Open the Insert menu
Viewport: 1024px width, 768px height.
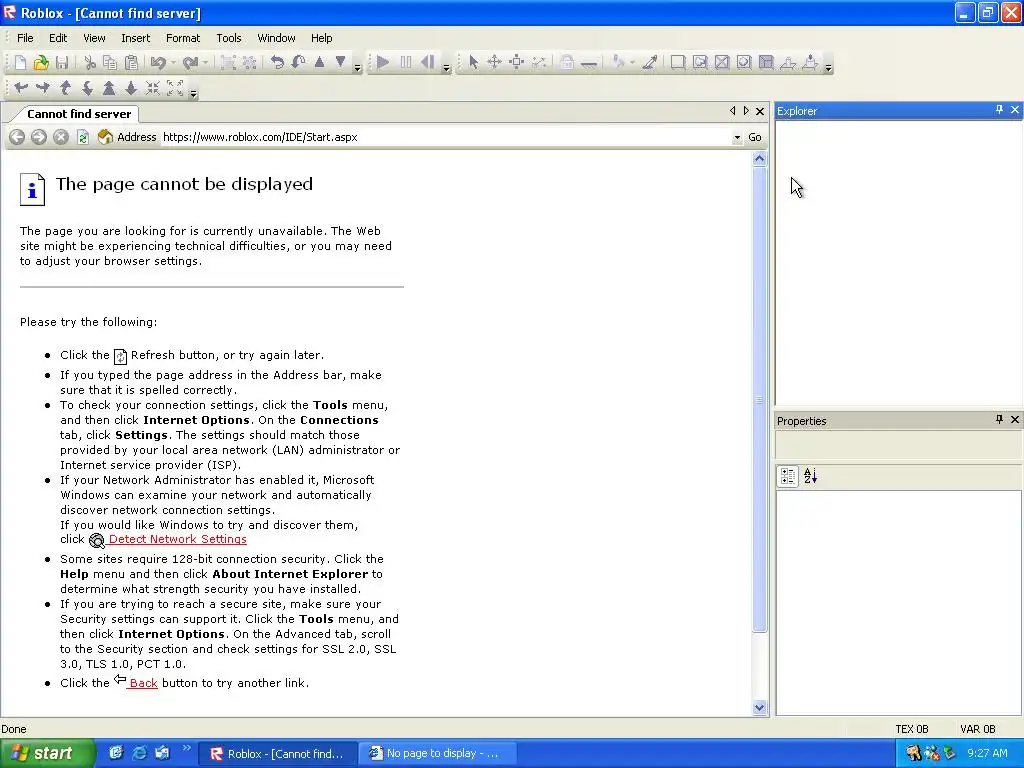pos(135,38)
